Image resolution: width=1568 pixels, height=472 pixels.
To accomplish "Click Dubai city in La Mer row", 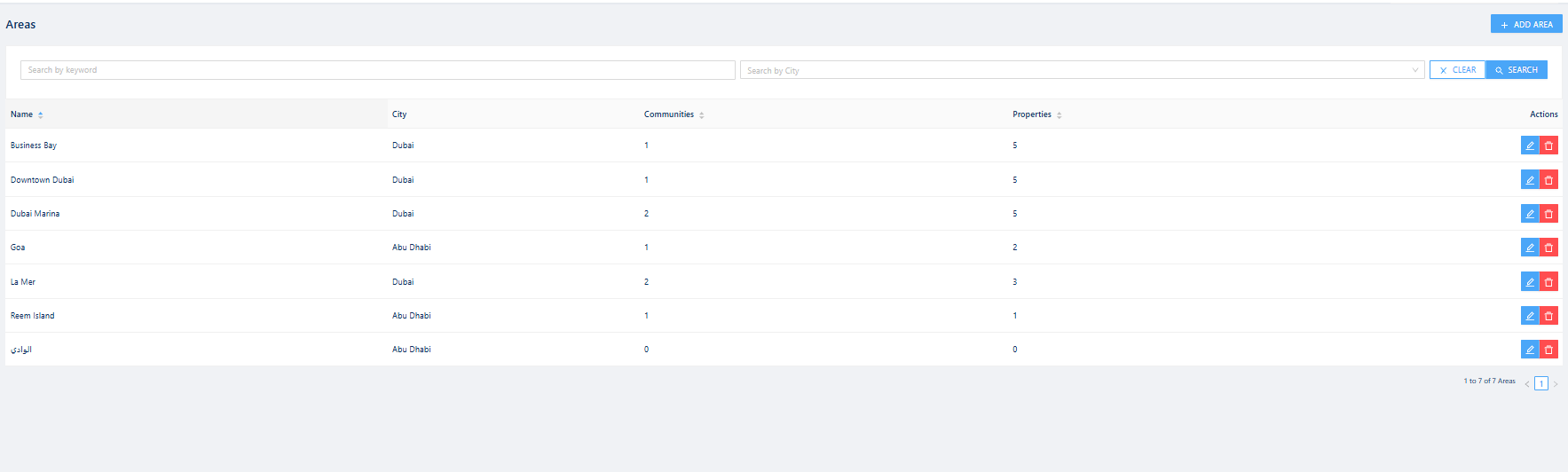I will (x=403, y=282).
